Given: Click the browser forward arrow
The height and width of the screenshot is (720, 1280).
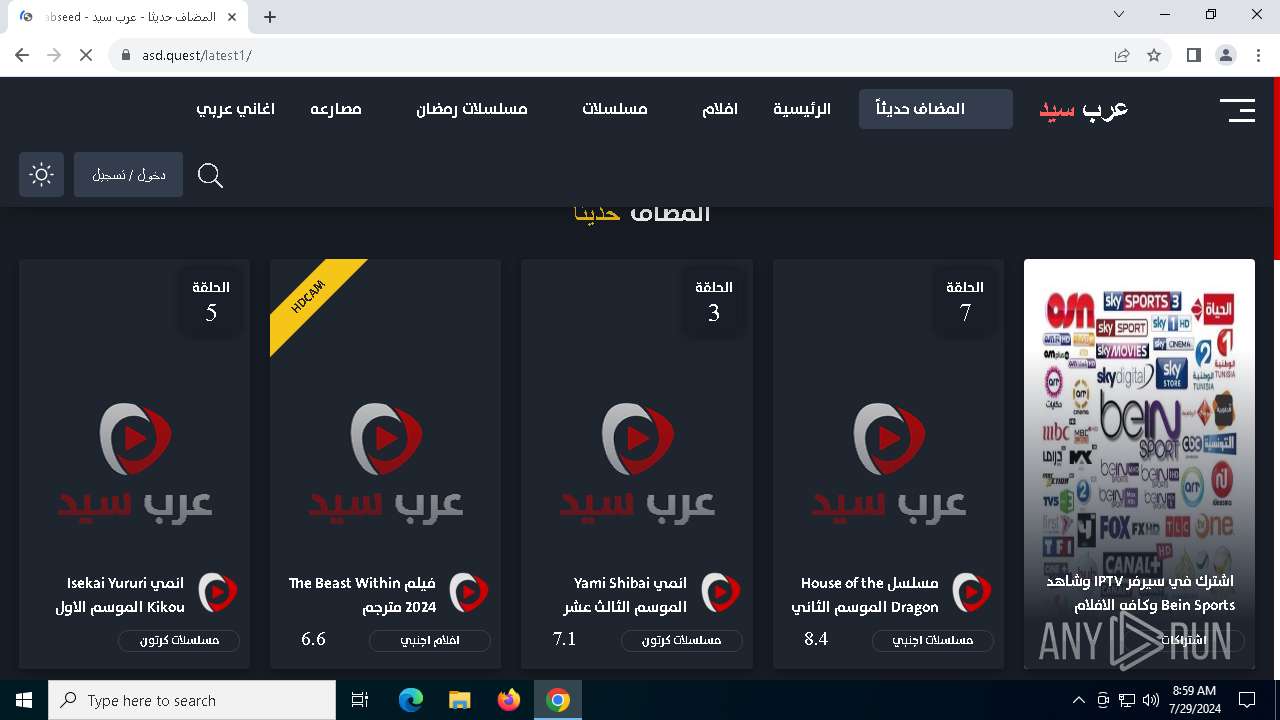Looking at the screenshot, I should coord(54,55).
